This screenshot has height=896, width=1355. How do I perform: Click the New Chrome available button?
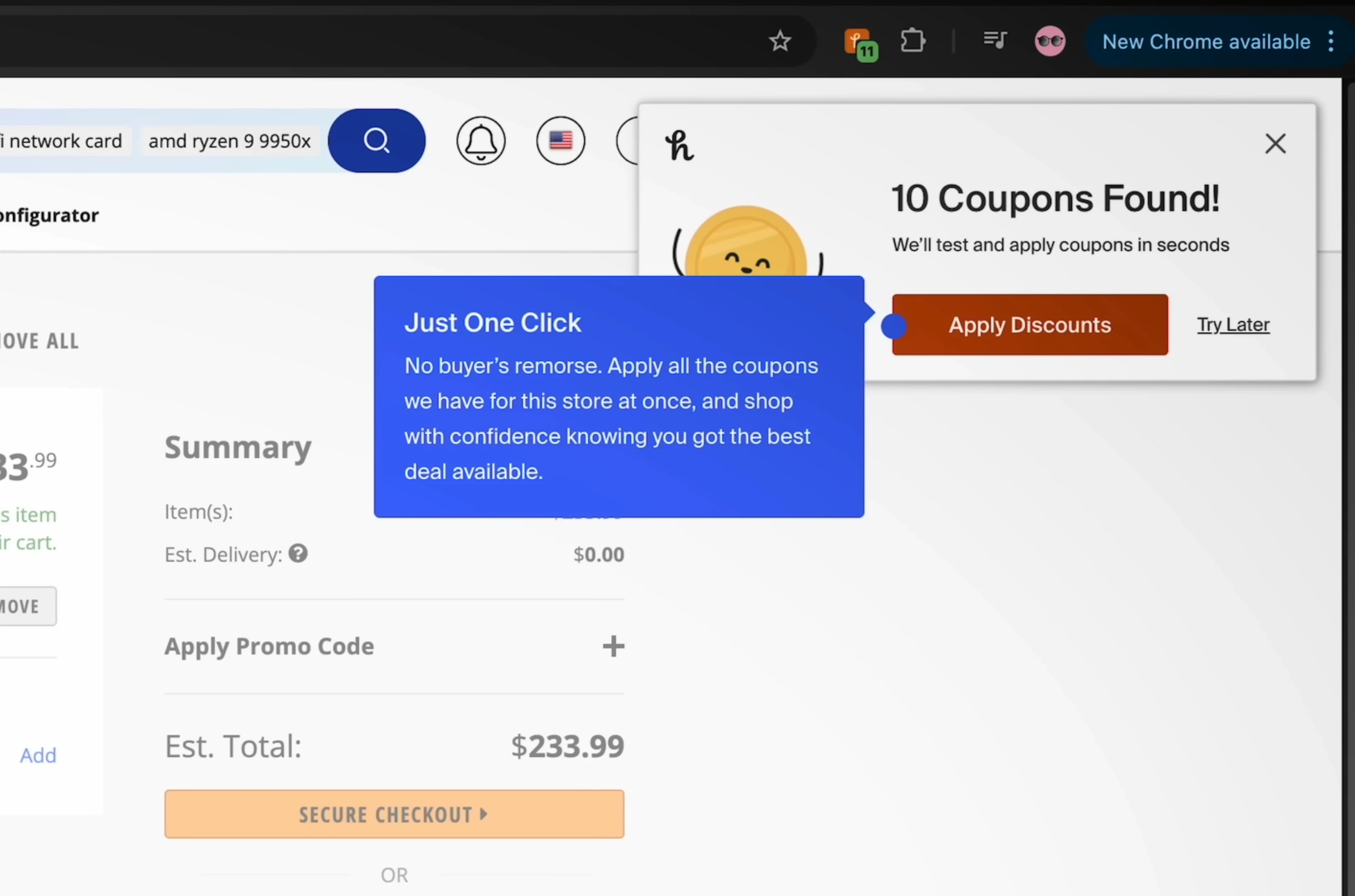click(1206, 42)
